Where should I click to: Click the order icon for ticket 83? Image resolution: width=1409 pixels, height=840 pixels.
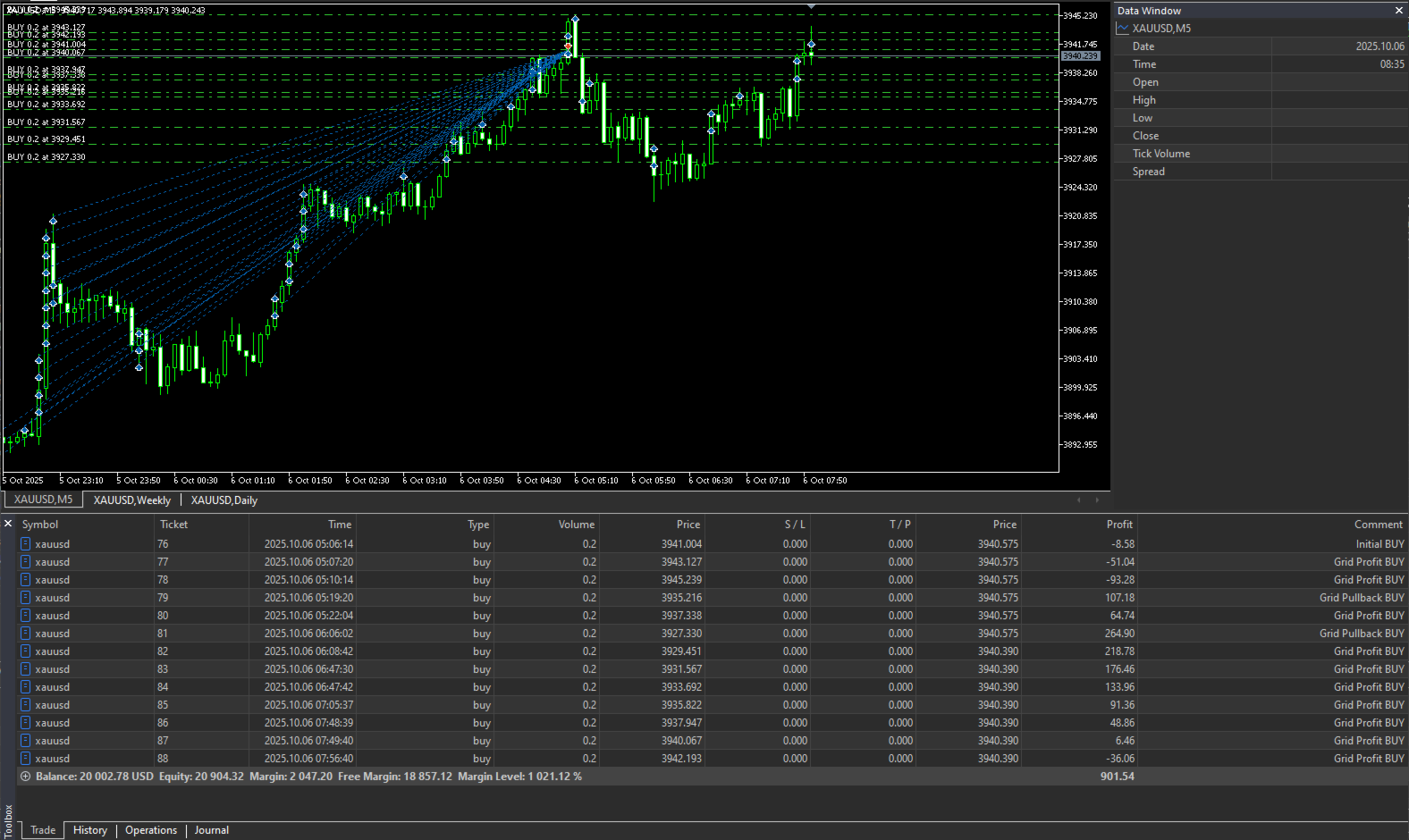coord(25,668)
